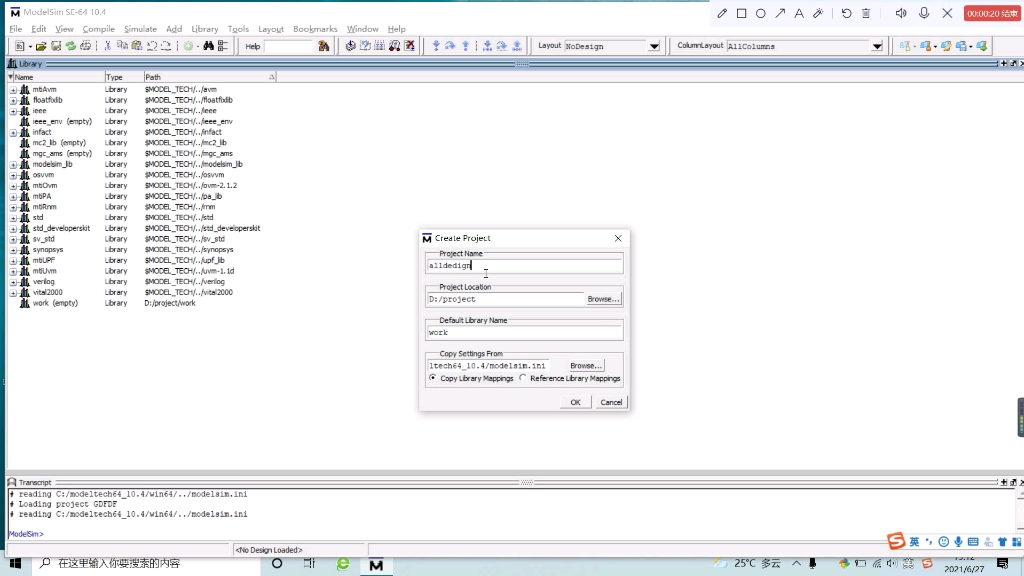Click the Open folder toolbar icon
Viewport: 1024px width, 576px height.
click(x=41, y=46)
